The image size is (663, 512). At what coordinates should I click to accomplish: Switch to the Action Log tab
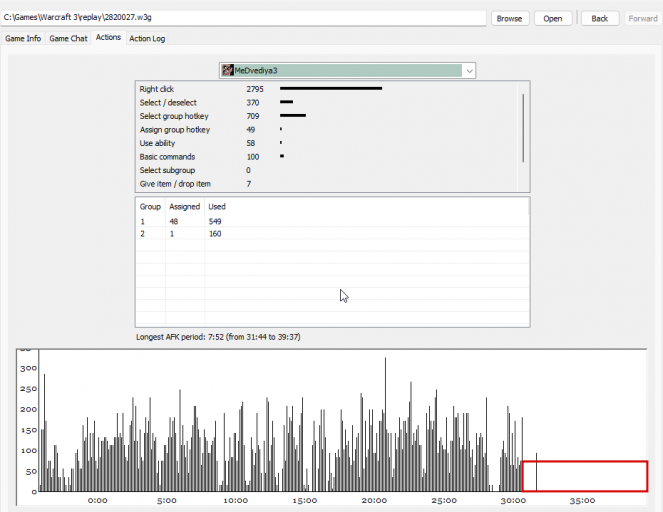point(147,38)
